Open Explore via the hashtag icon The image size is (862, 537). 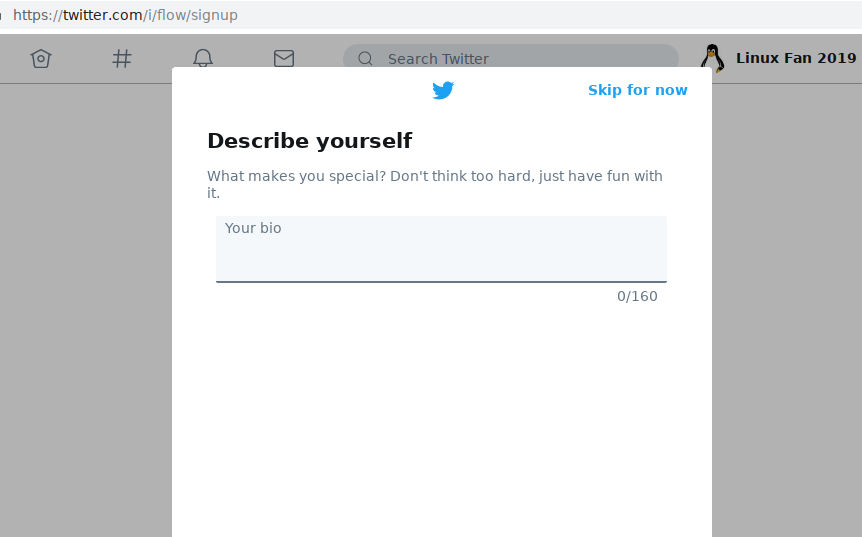(122, 58)
